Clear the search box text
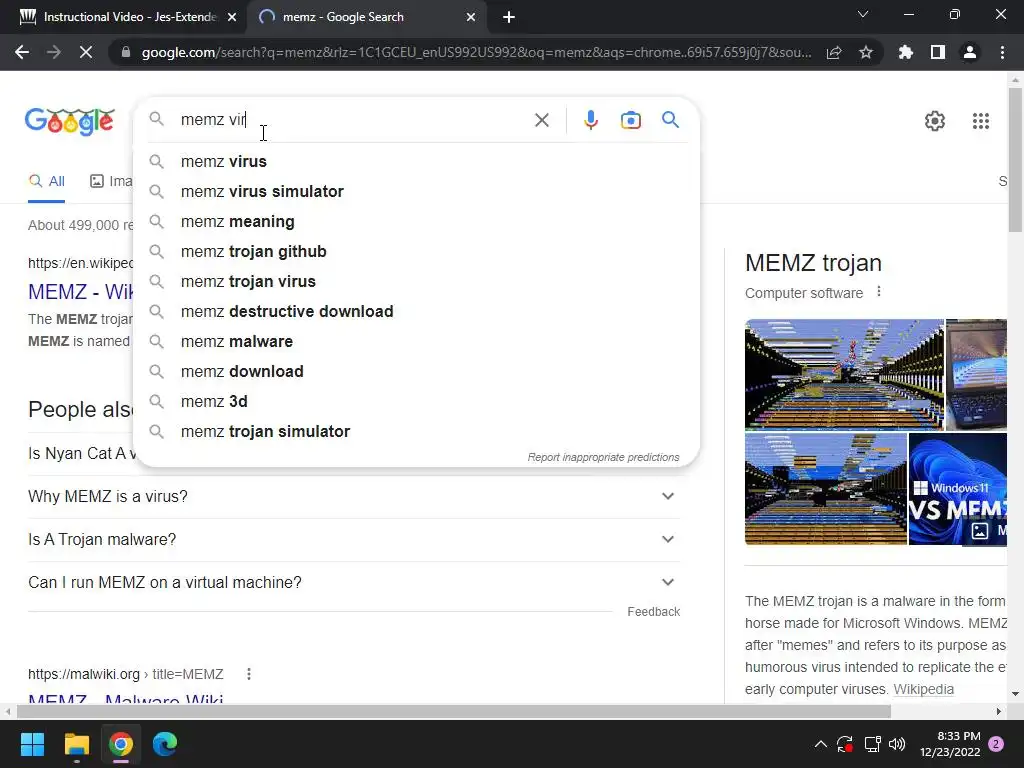 541,120
